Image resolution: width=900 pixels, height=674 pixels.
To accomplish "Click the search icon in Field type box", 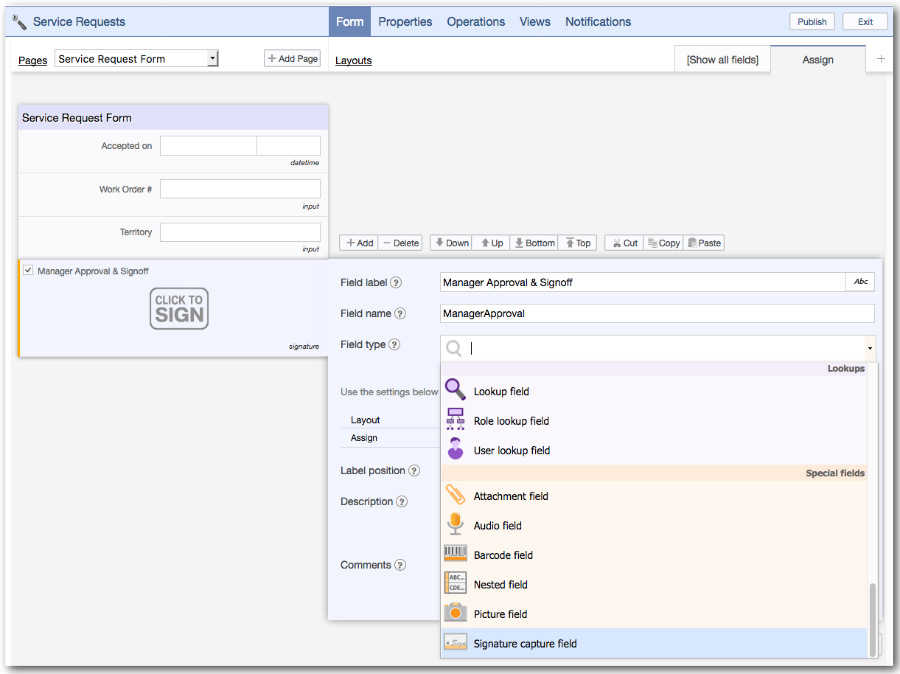I will coord(454,348).
